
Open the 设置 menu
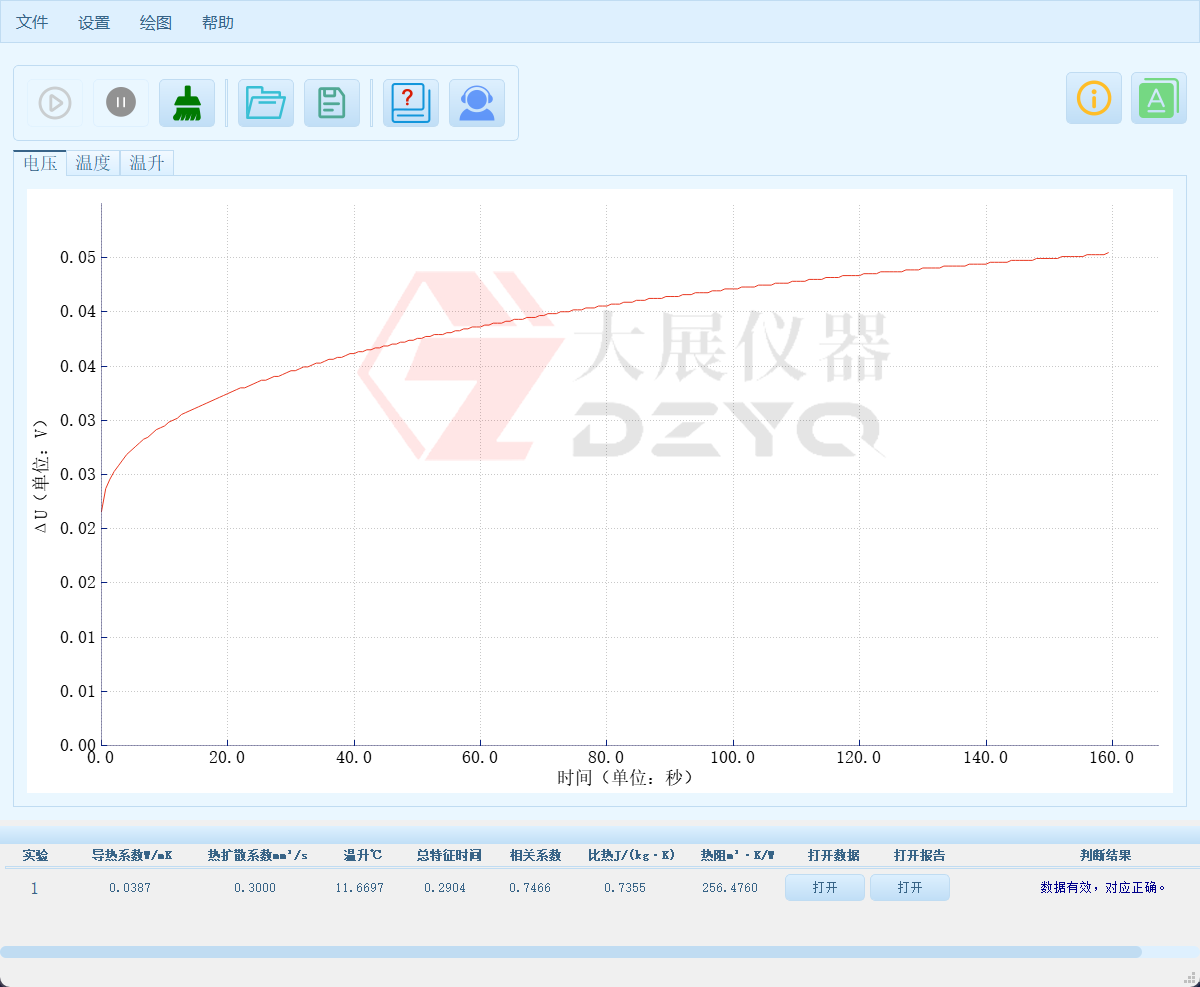(93, 21)
